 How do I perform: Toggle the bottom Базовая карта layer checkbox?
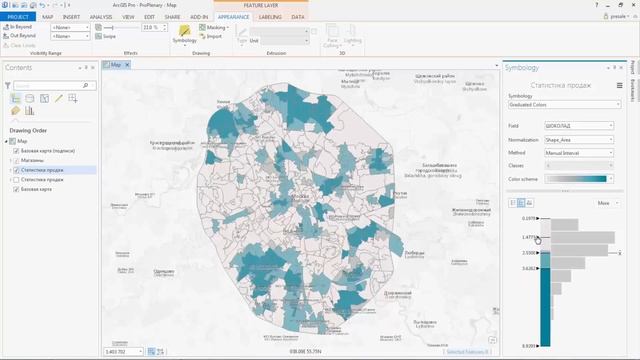point(16,189)
